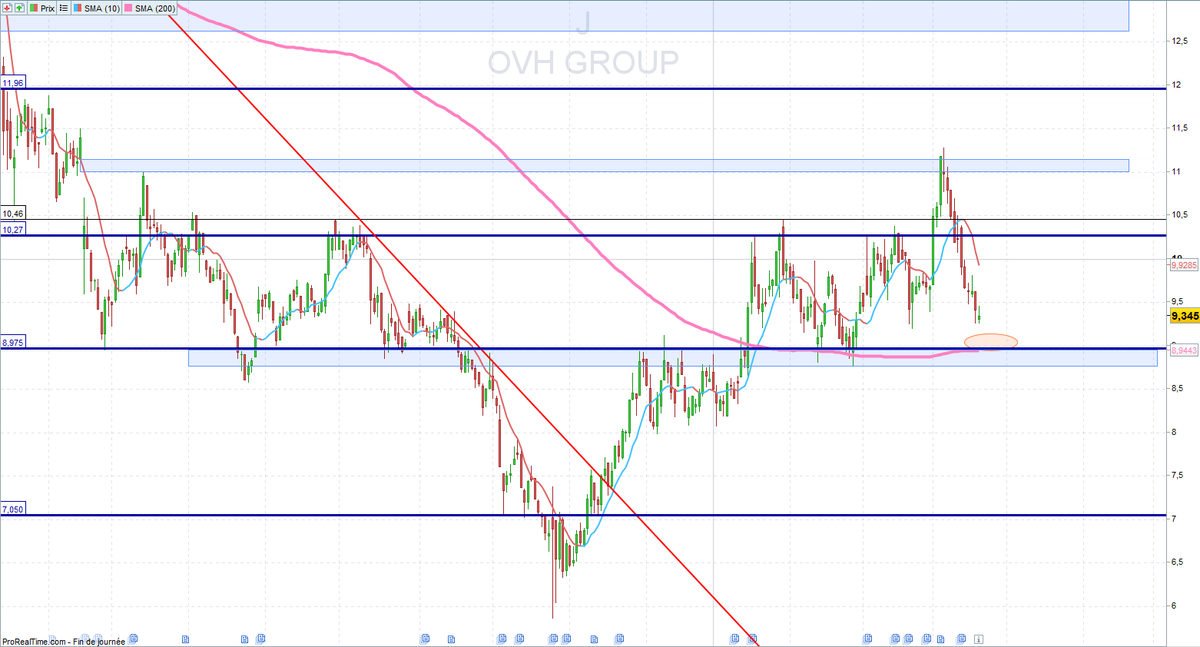1200x647 pixels.
Task: Select the blue rectangle zone below 8,975 line
Action: coord(673,357)
